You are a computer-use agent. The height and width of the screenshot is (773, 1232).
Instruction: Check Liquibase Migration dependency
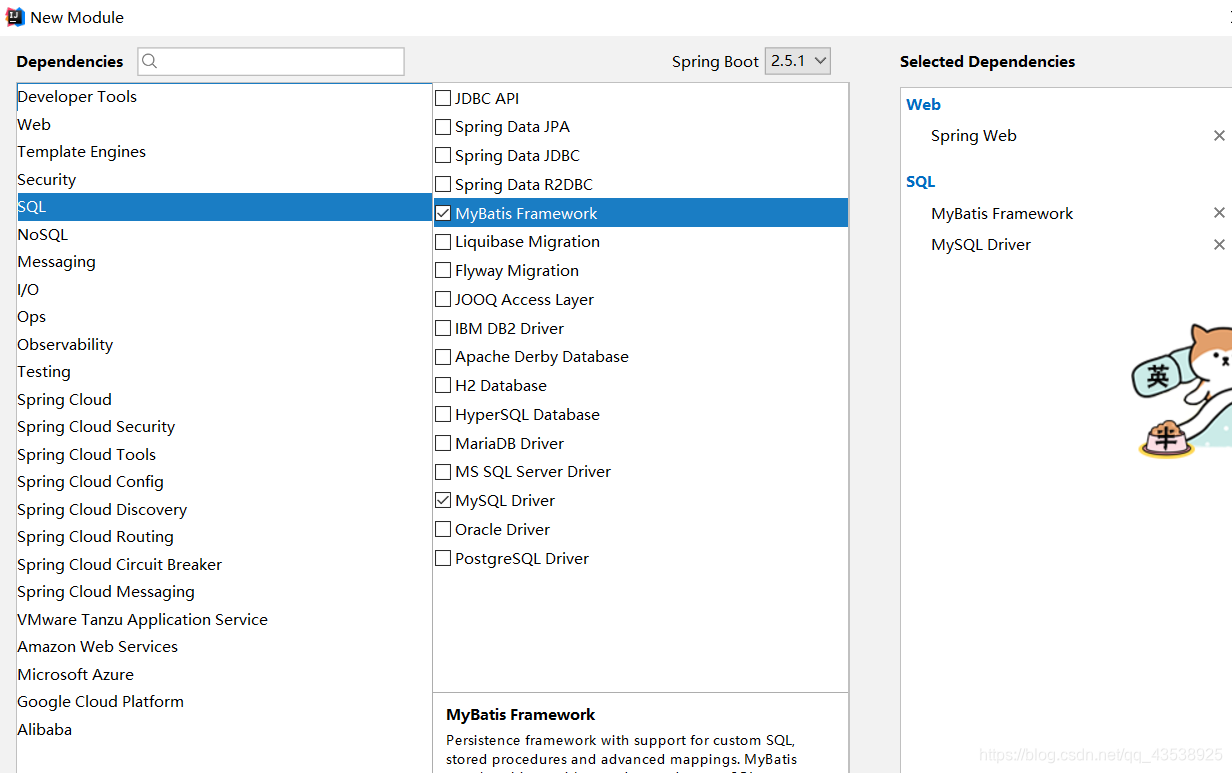click(443, 242)
